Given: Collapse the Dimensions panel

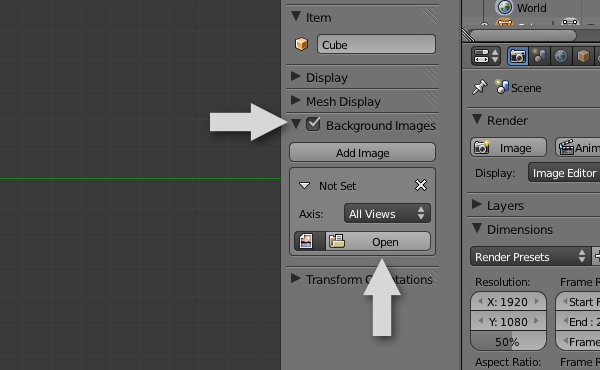Looking at the screenshot, I should [x=477, y=228].
